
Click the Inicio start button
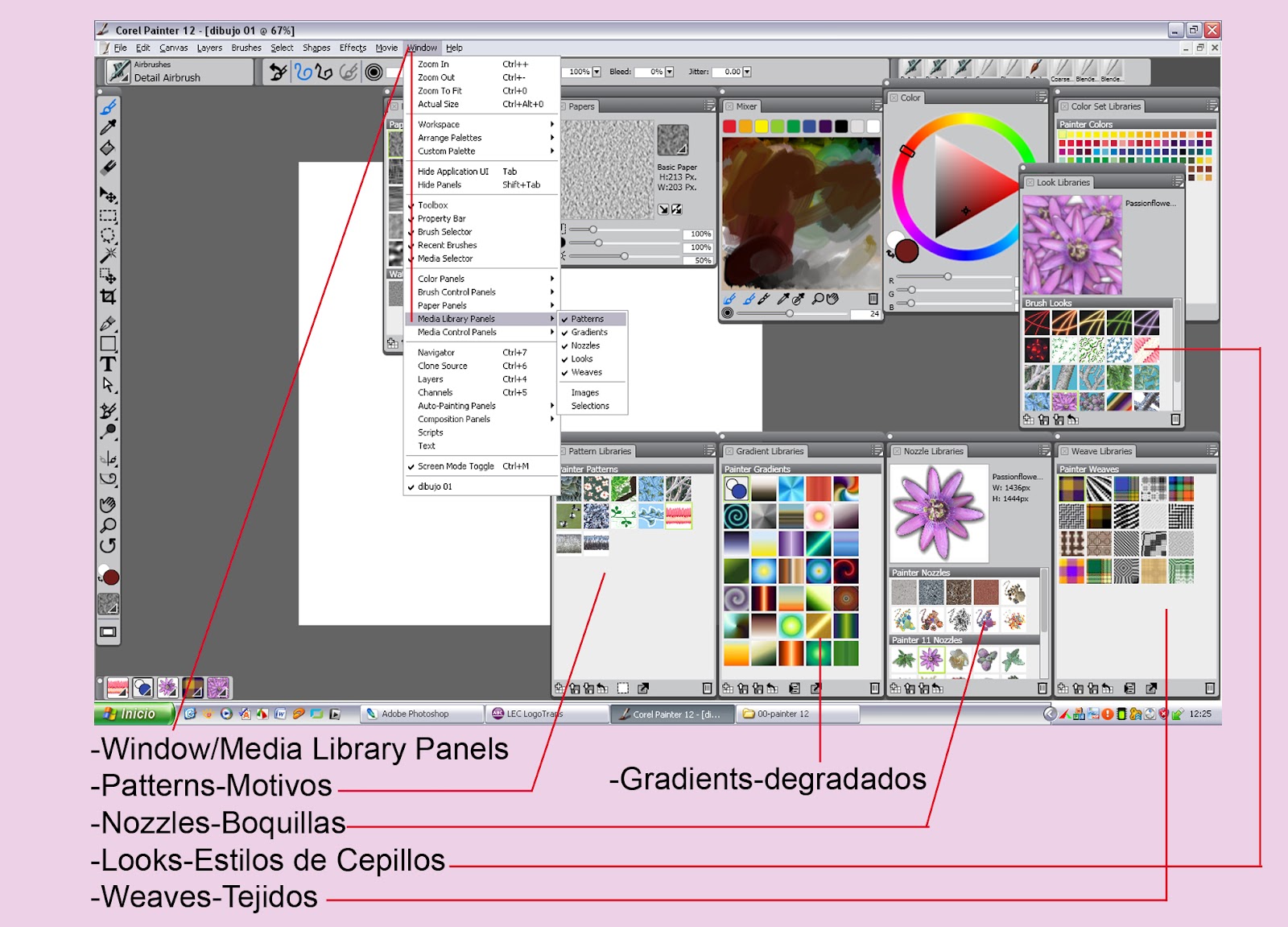(x=134, y=714)
